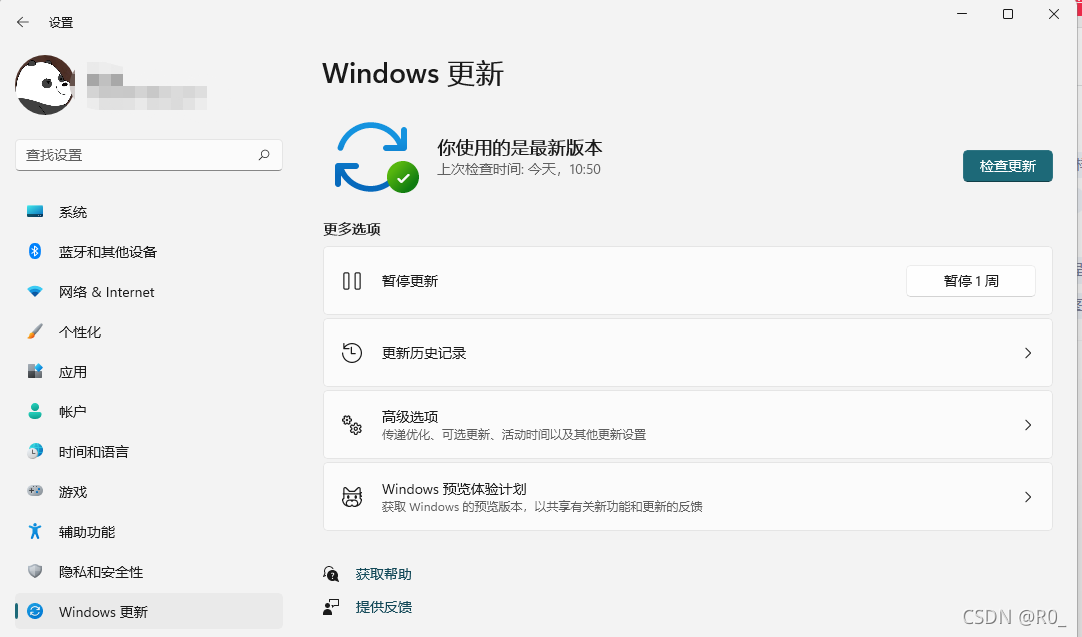The height and width of the screenshot is (637, 1082).
Task: Open the 提供反馈 link
Action: tap(383, 607)
